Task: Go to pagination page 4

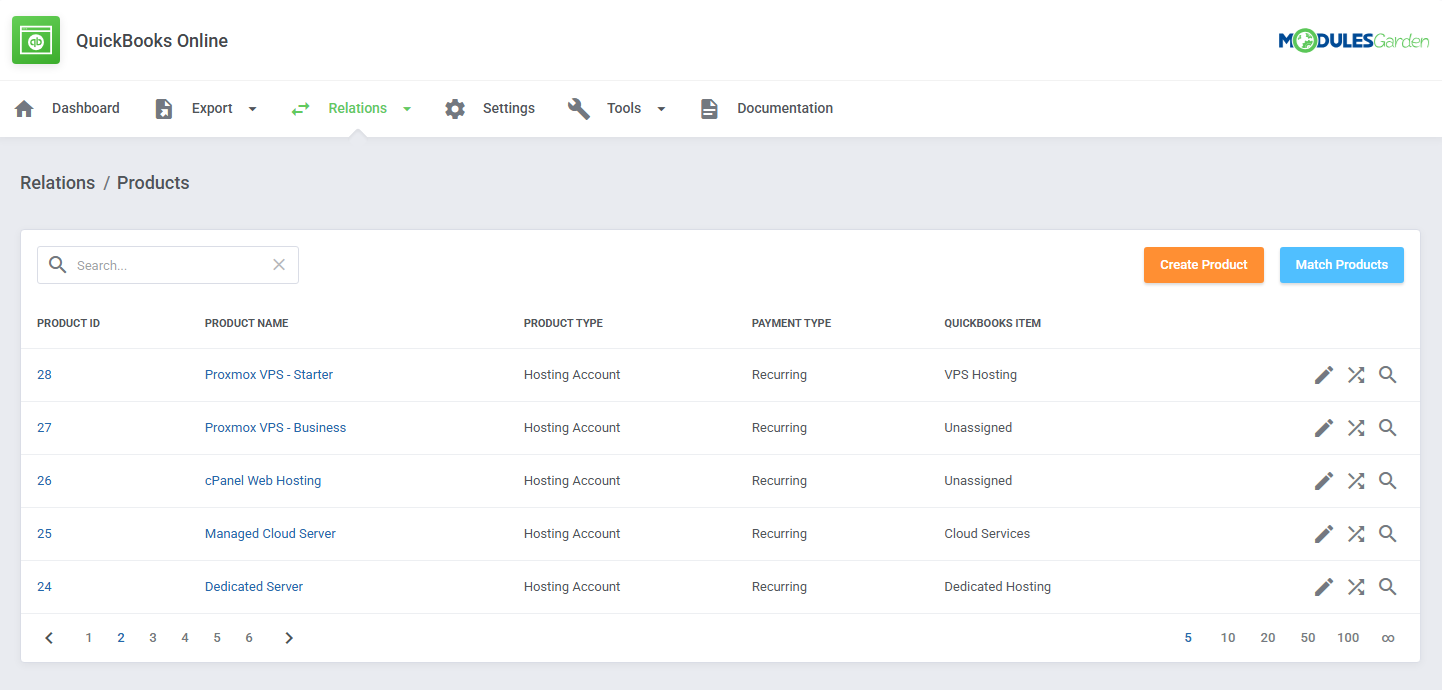Action: point(185,638)
